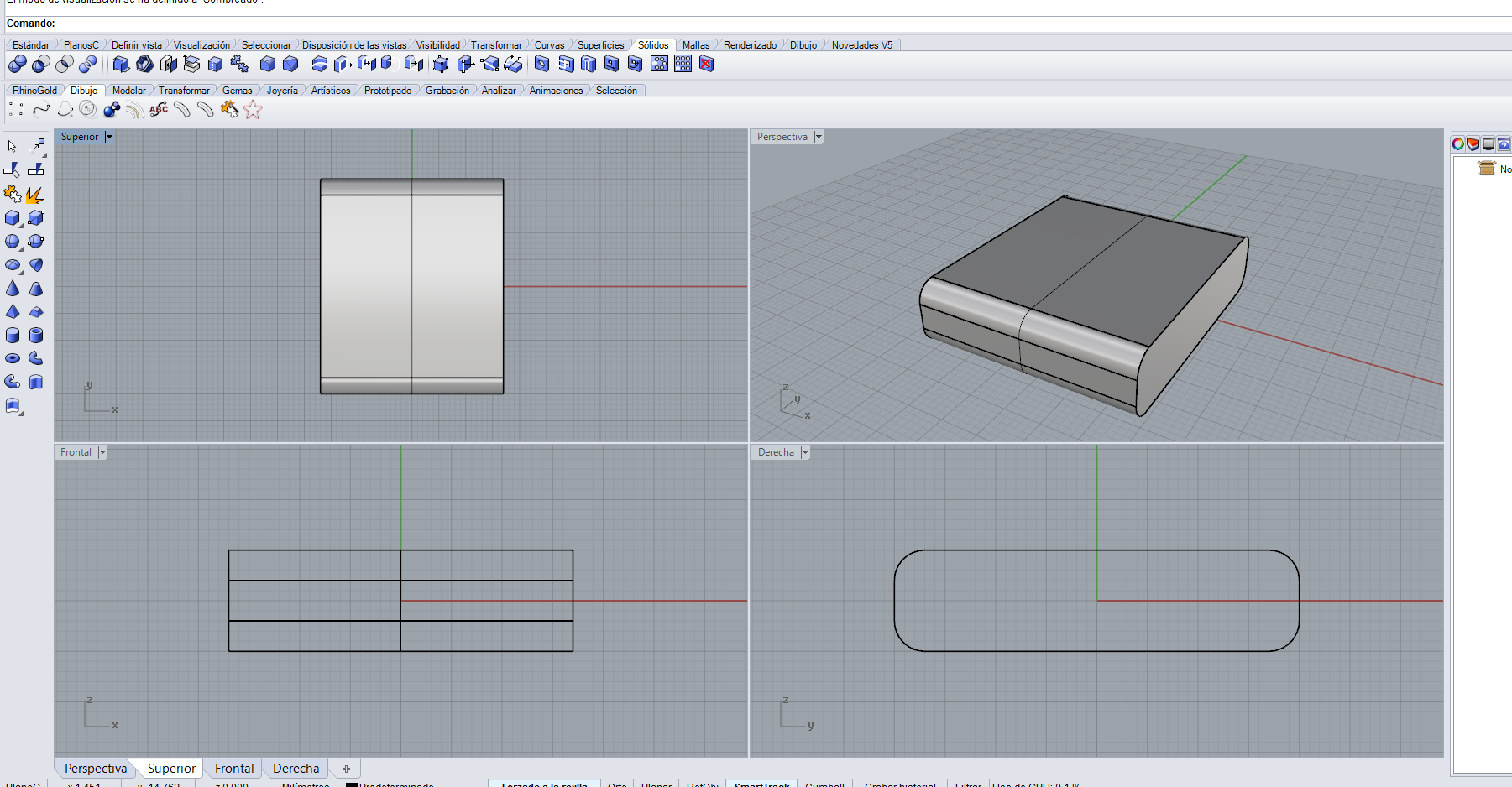Switch to the Mallas toolbar tab

click(696, 45)
